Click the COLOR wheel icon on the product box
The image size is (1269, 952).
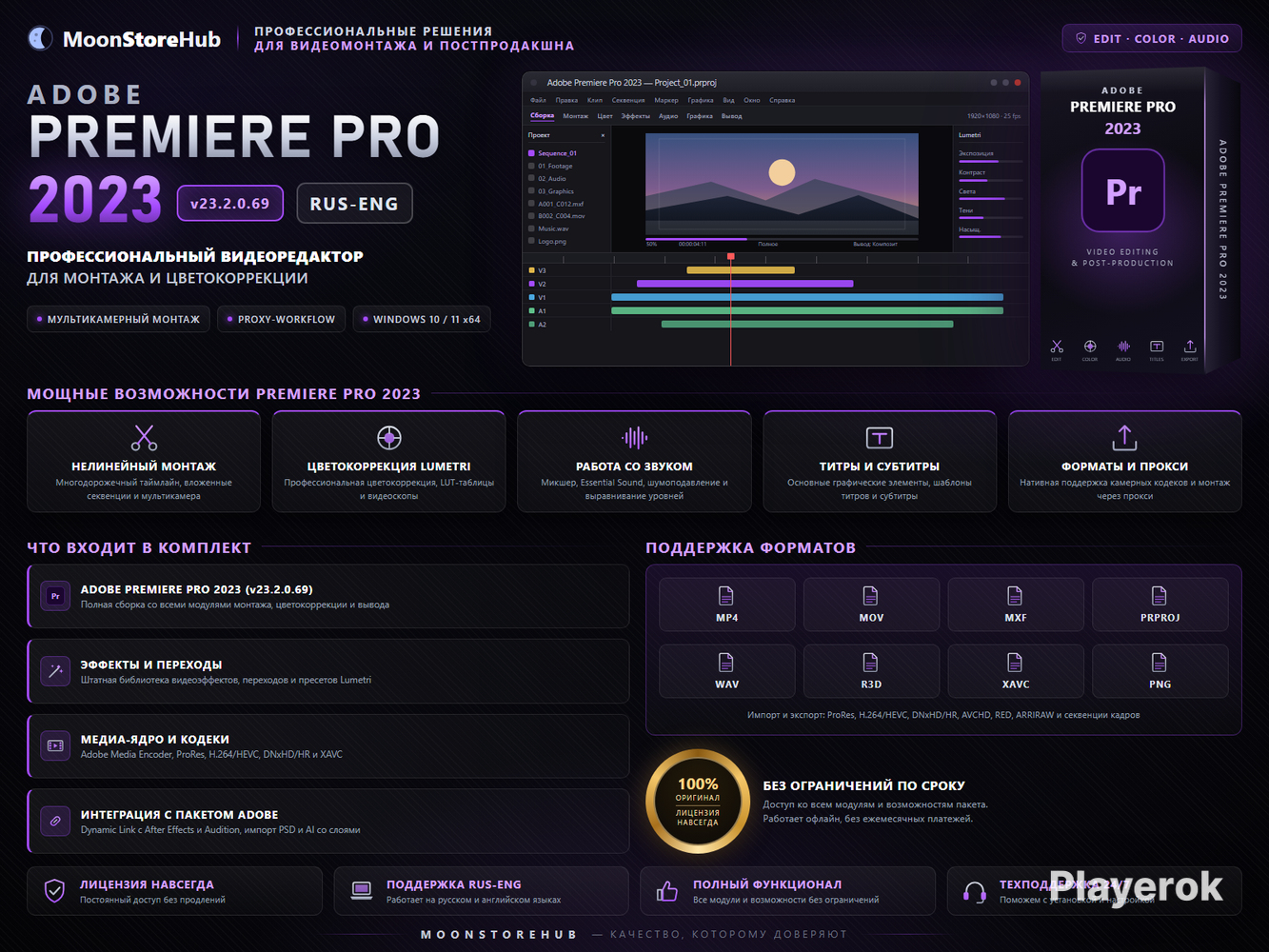(1090, 347)
